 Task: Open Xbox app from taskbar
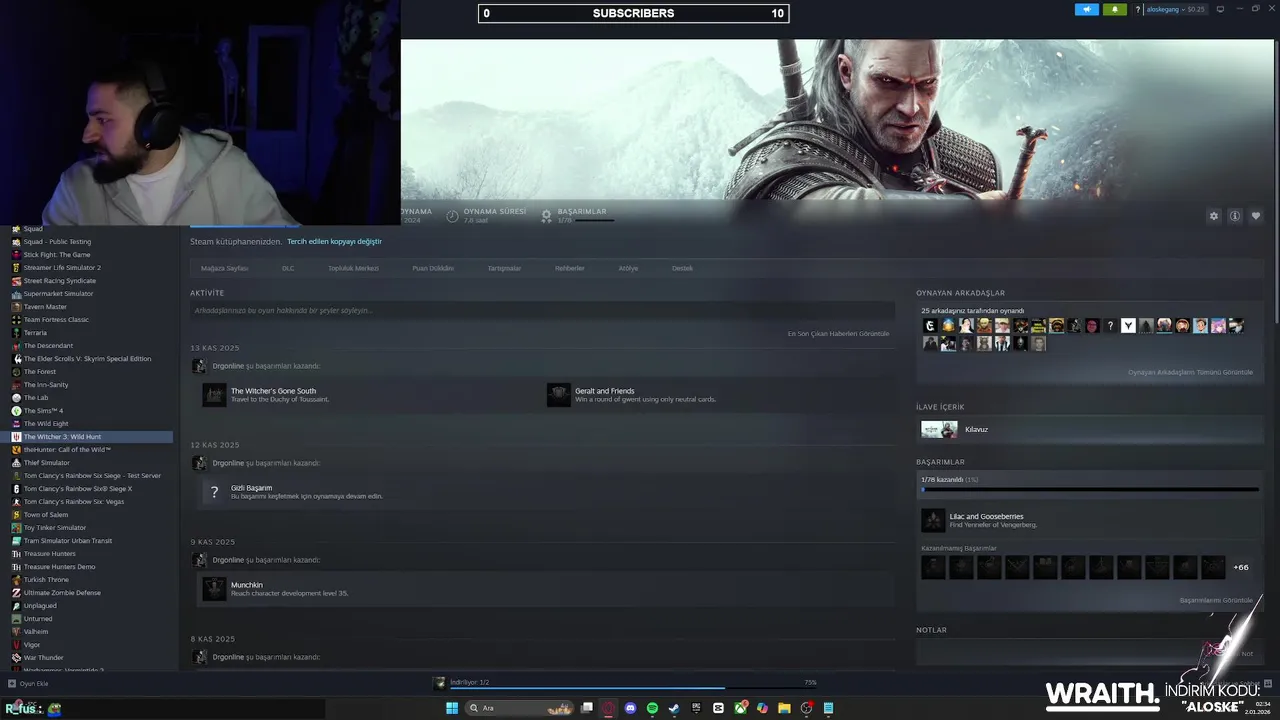click(x=740, y=708)
